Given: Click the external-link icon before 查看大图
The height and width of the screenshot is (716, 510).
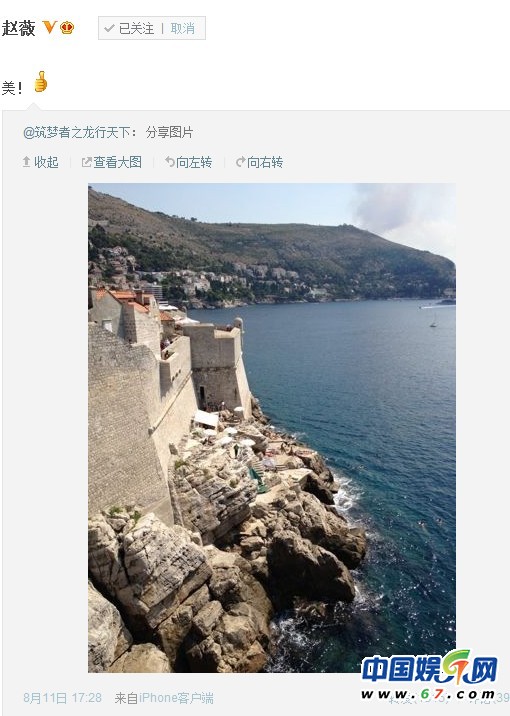Looking at the screenshot, I should tap(86, 162).
